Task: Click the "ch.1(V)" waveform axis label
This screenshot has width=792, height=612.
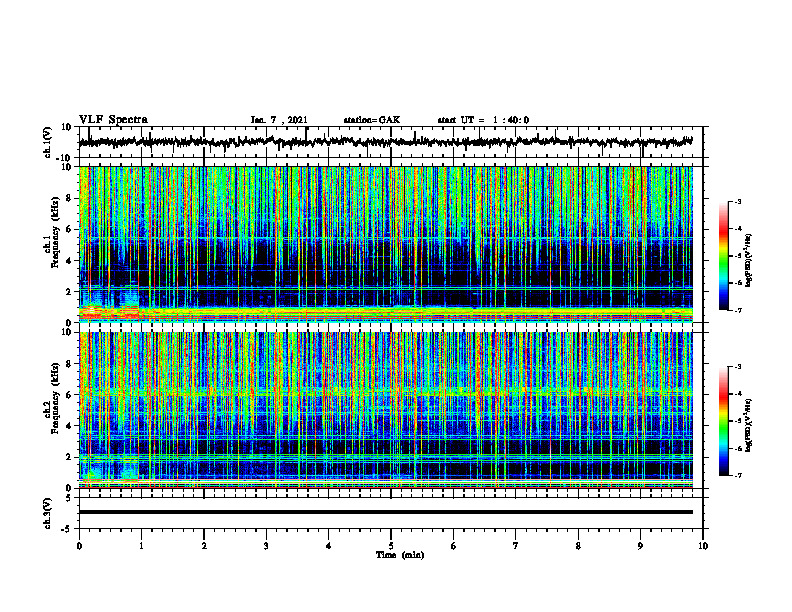Action: point(48,142)
